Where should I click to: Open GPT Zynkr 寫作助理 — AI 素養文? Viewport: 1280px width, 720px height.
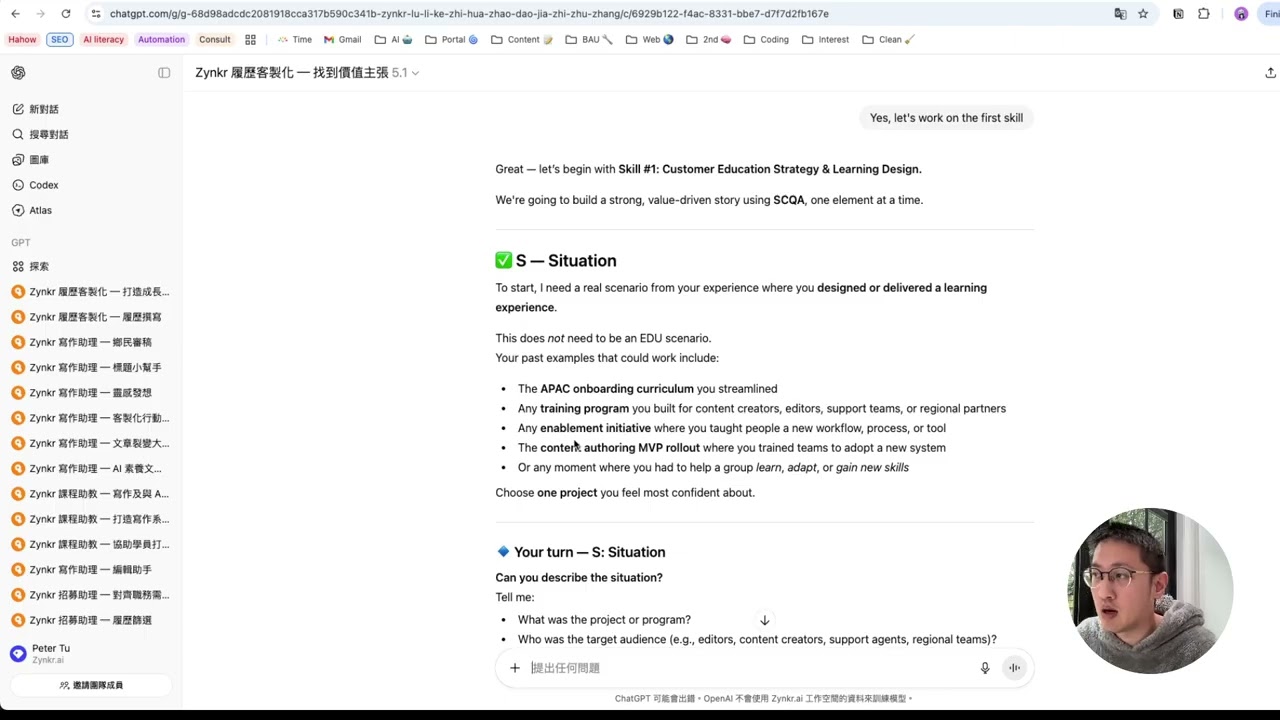[x=91, y=468]
